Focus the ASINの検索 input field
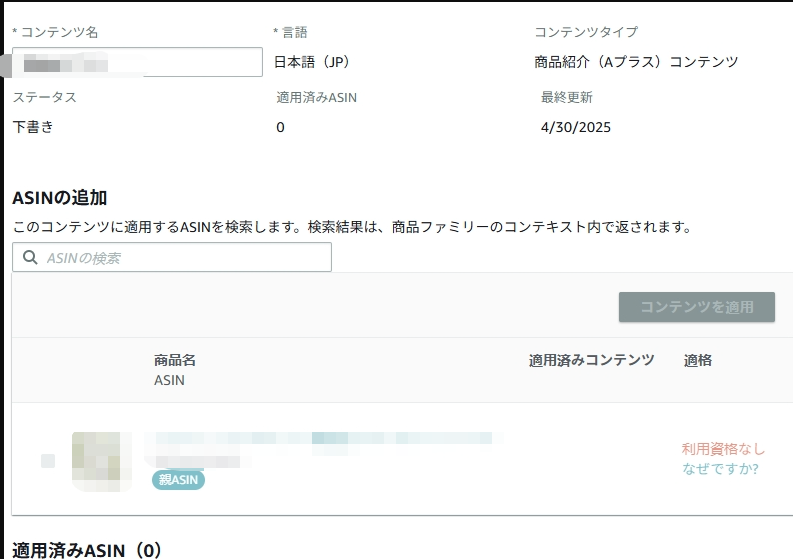Image resolution: width=793 pixels, height=559 pixels. tap(172, 257)
